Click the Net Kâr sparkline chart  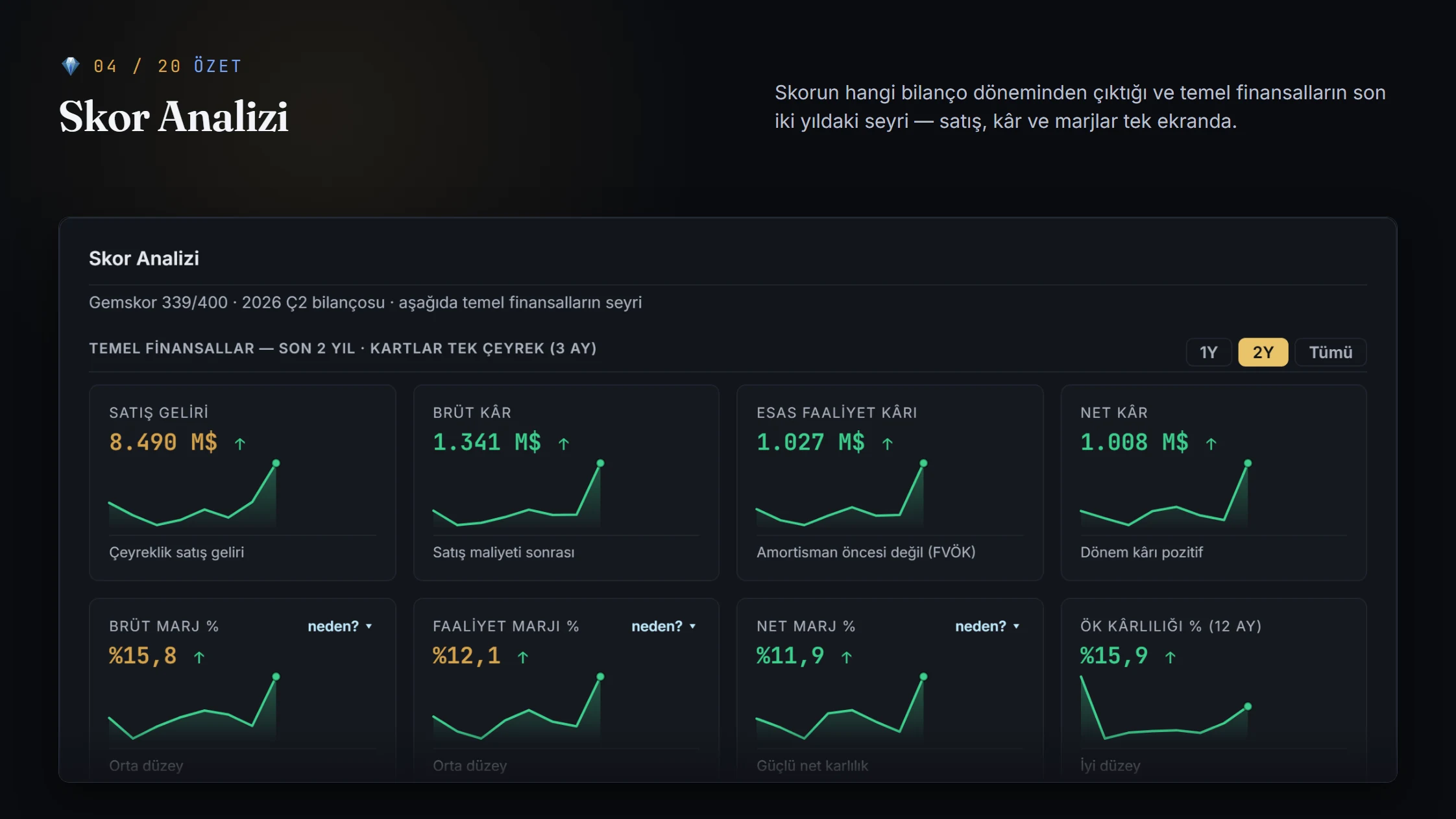pos(1165,495)
